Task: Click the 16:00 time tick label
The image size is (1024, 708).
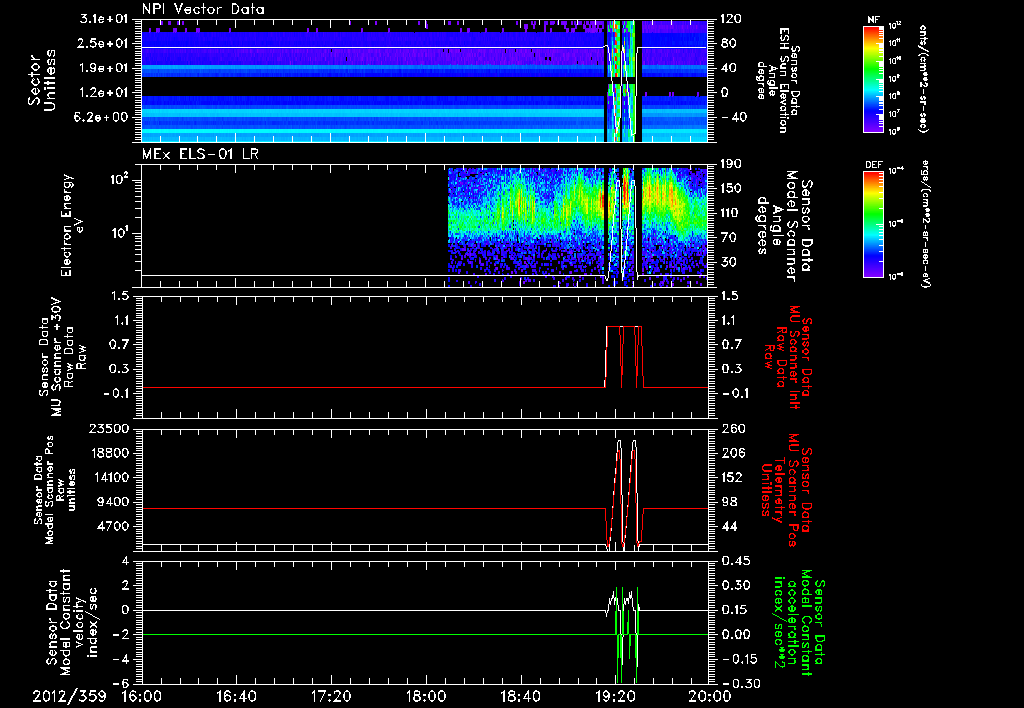Action: [142, 696]
